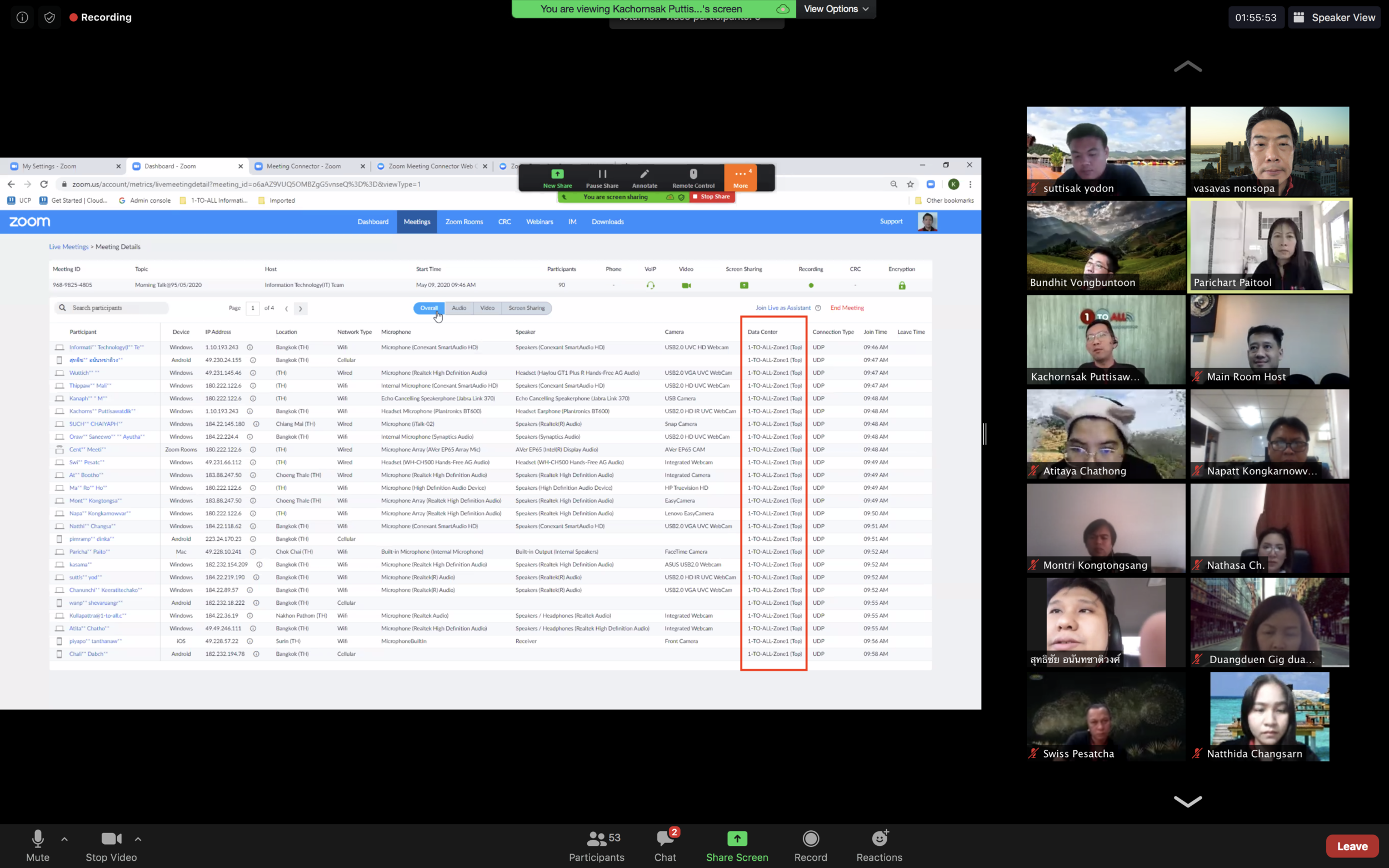The width and height of the screenshot is (1389, 868).
Task: Collapse the video gallery with the down chevron
Action: point(1188,801)
